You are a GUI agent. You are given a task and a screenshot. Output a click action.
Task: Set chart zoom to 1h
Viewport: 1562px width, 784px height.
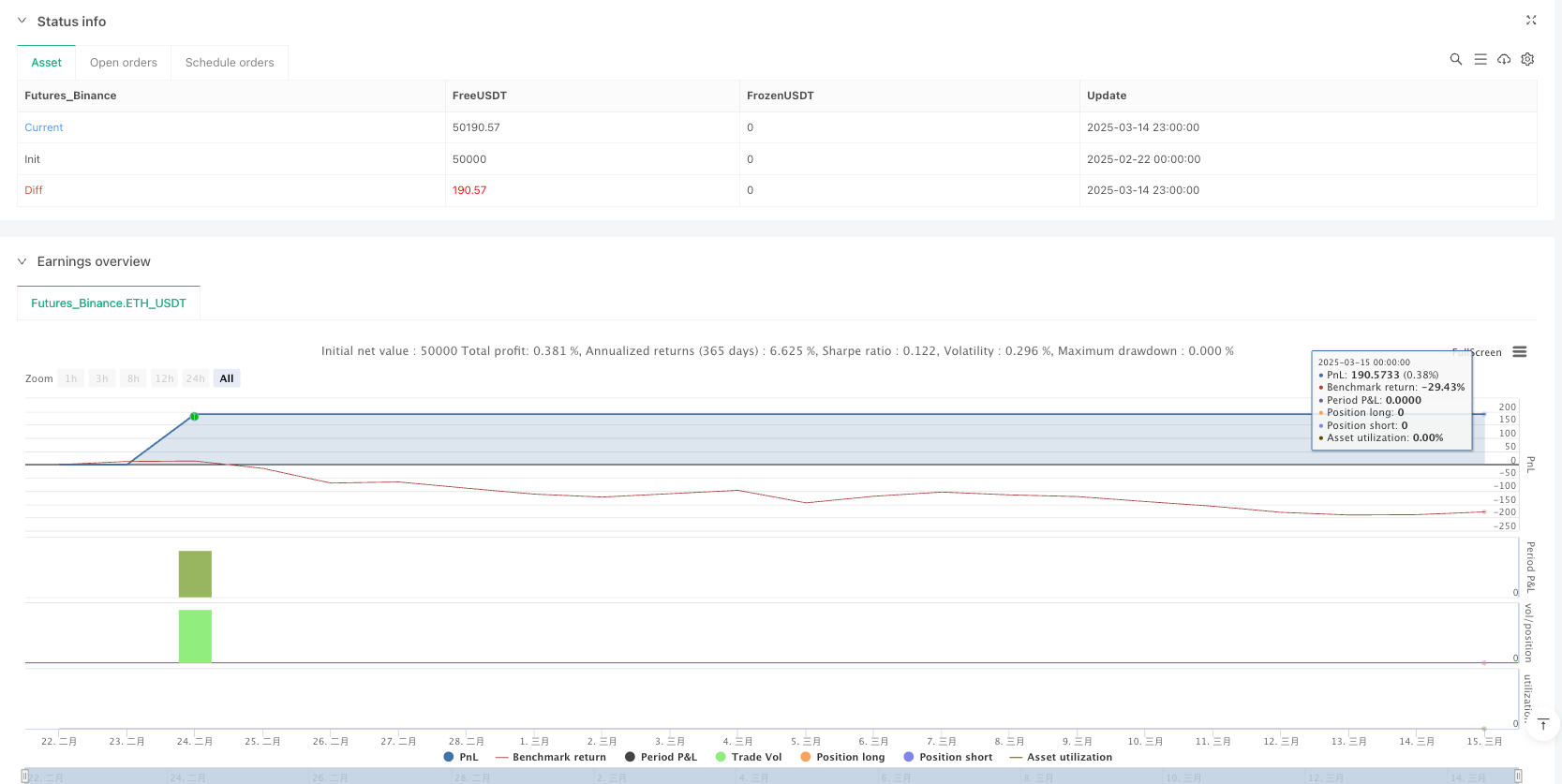[71, 378]
